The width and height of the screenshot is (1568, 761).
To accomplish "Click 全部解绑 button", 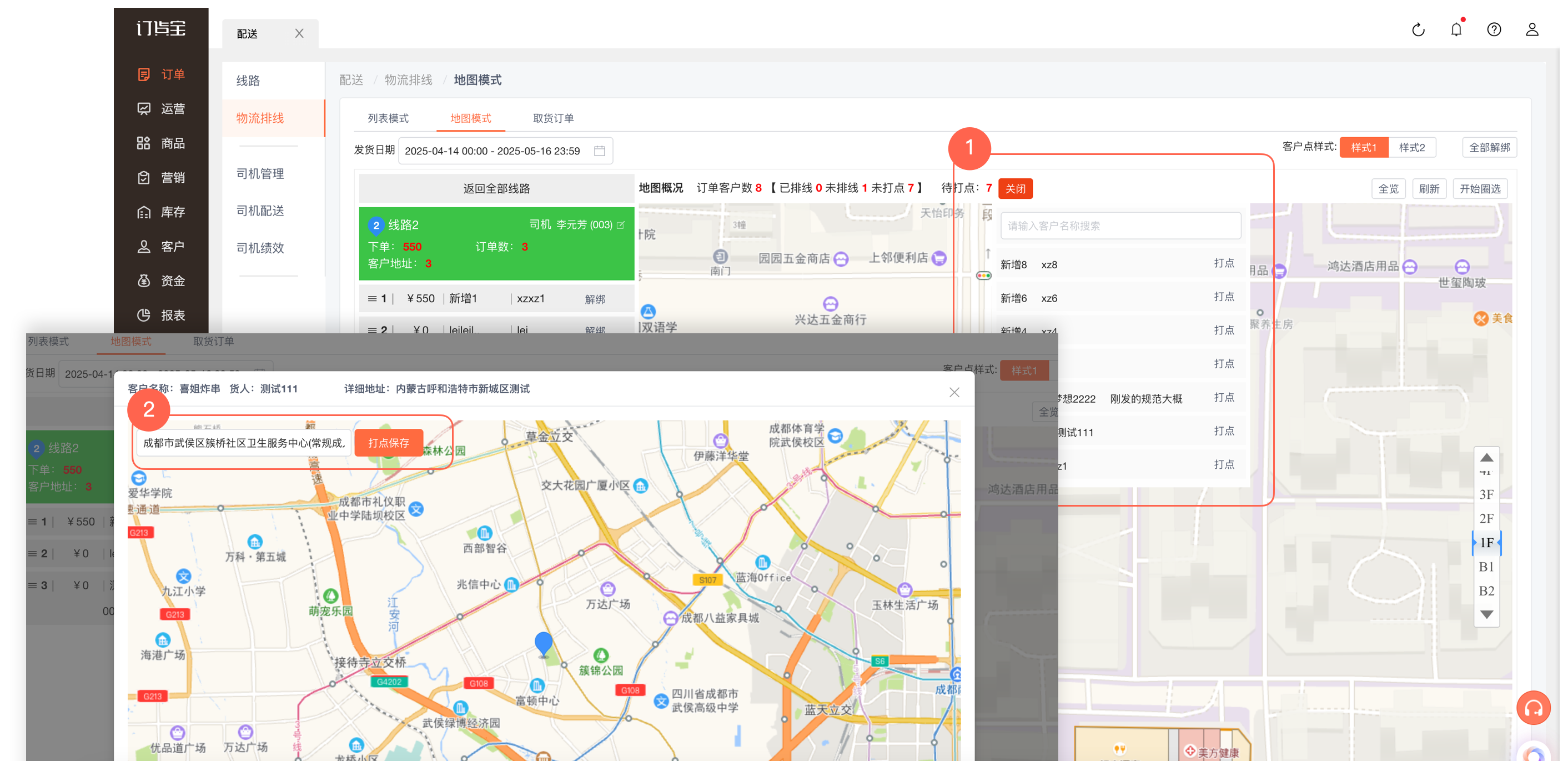I will point(1490,147).
